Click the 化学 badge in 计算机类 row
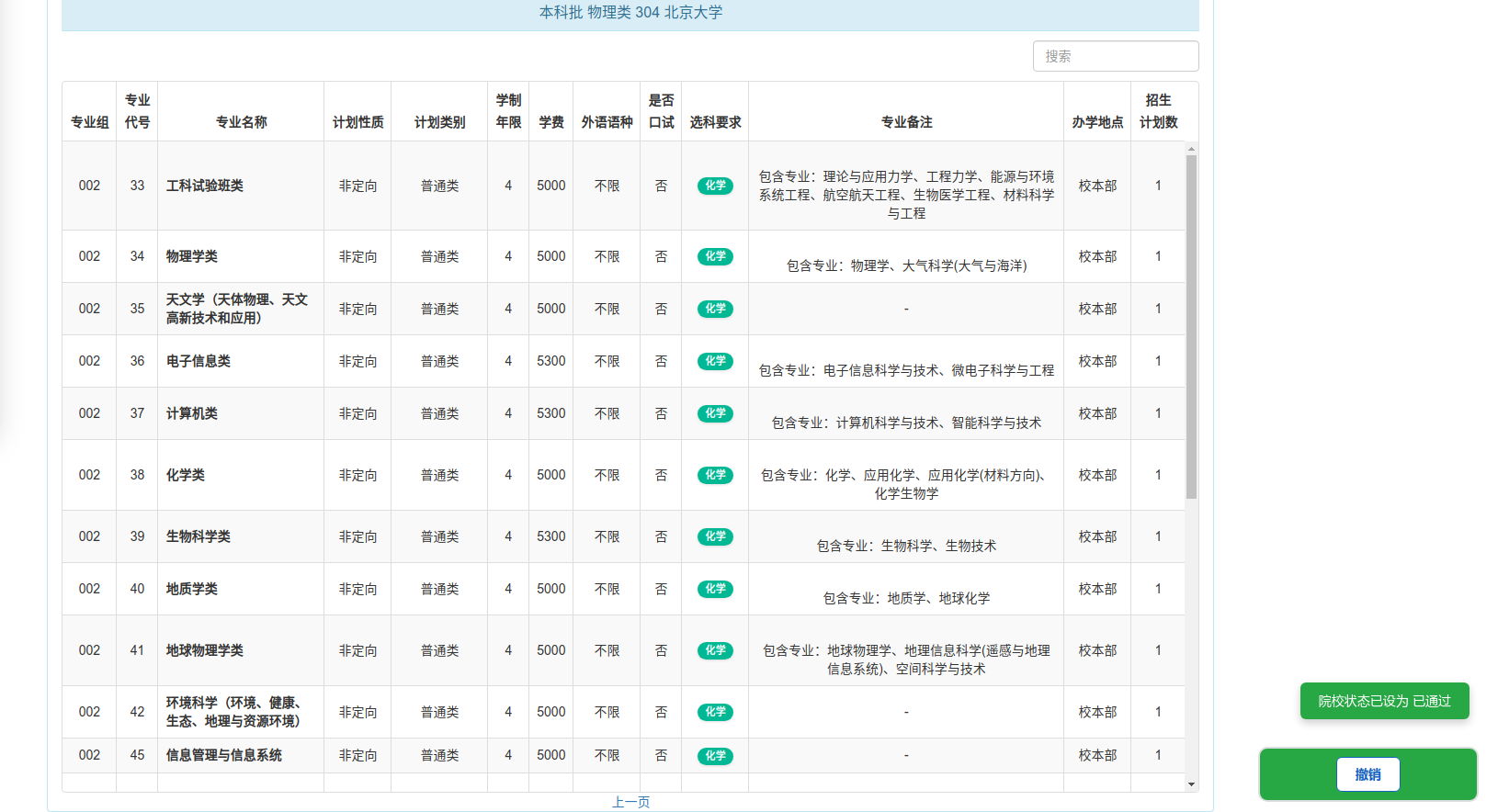Screen dimensions: 1498x812 [x=715, y=413]
